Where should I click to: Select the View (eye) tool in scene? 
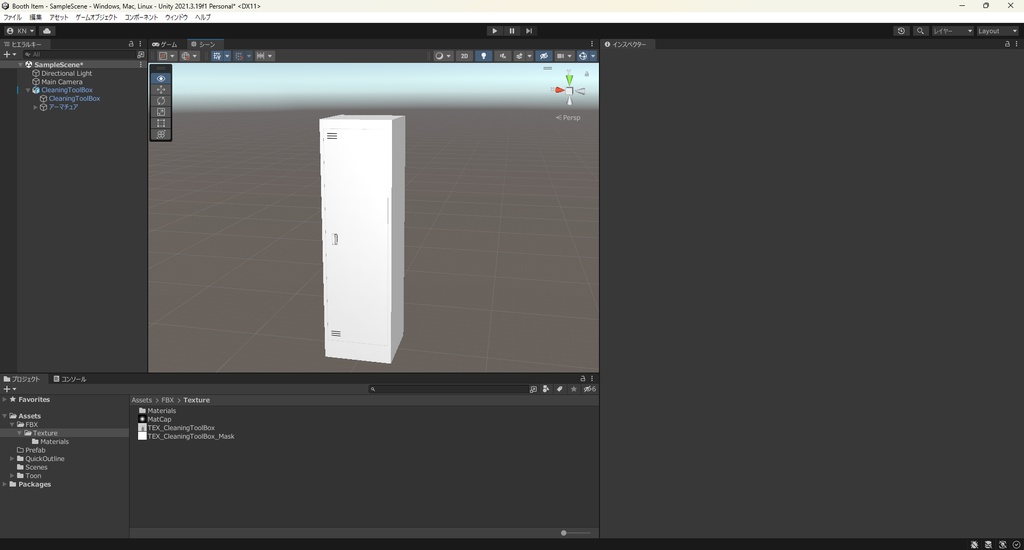point(161,78)
